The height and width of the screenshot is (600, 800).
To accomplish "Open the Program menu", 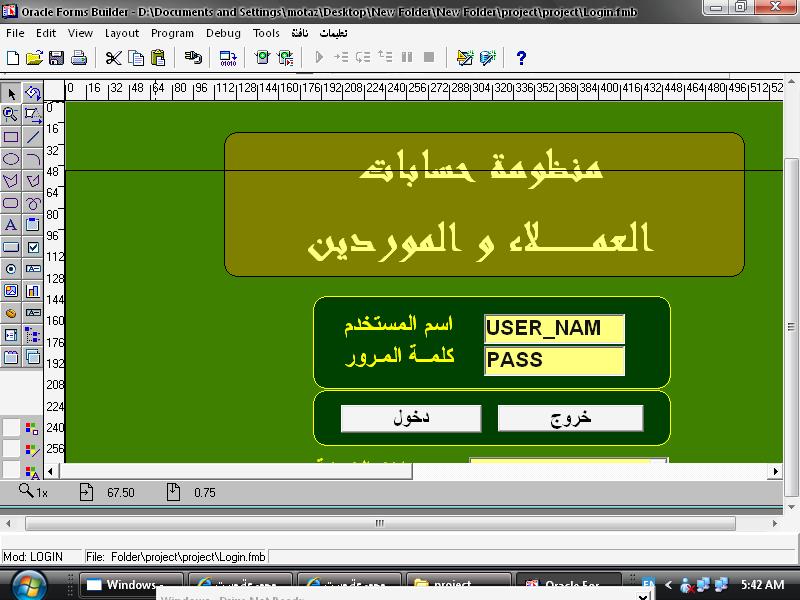I will 172,33.
